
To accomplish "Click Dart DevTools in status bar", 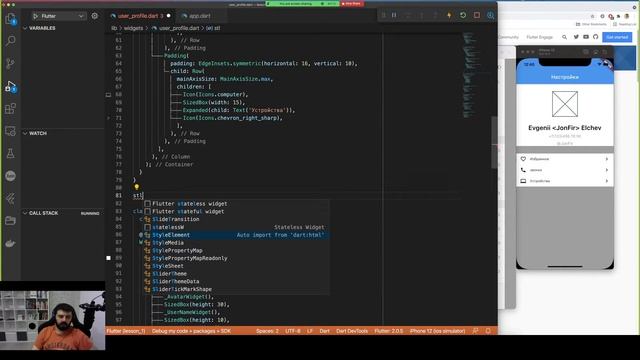I will tap(352, 331).
